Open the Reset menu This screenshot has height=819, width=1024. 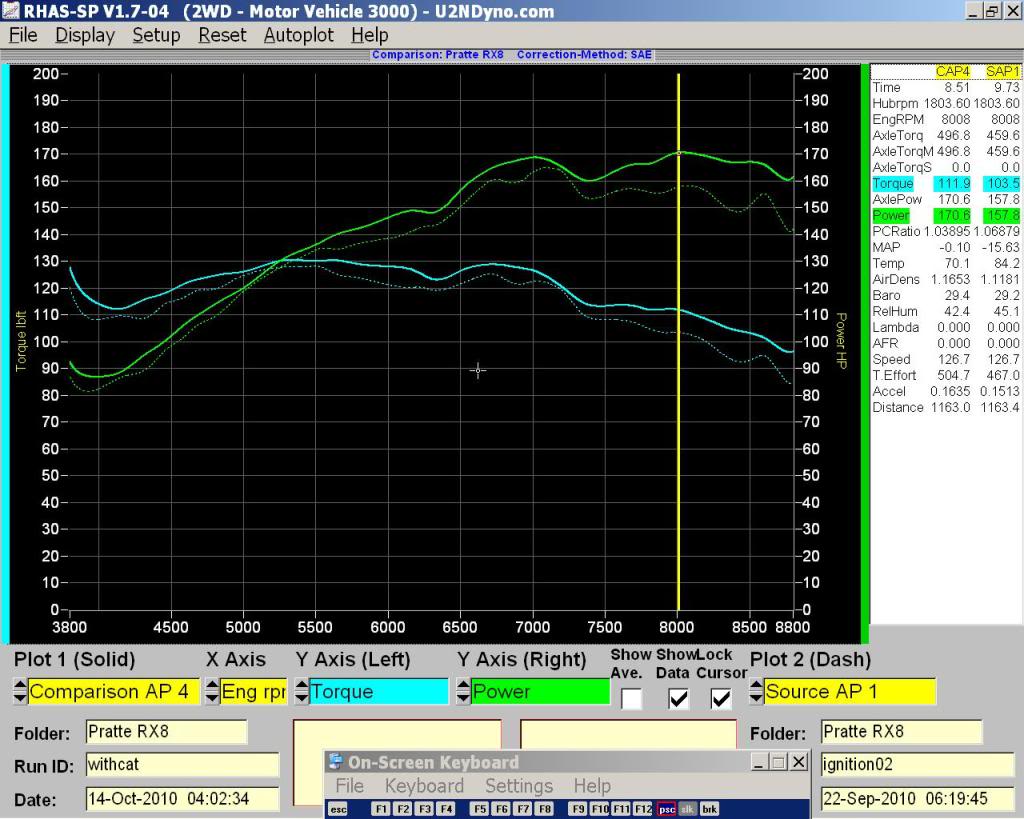[222, 35]
